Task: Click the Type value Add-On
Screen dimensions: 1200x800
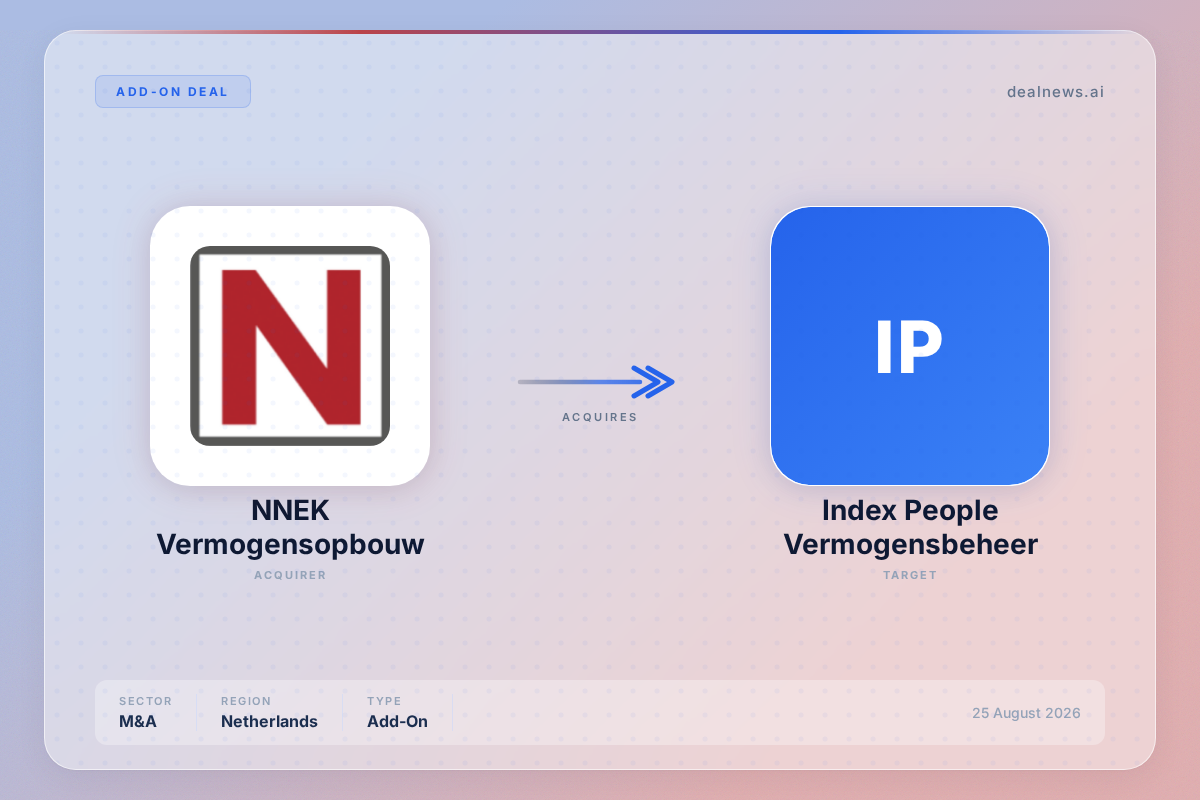Action: [397, 721]
